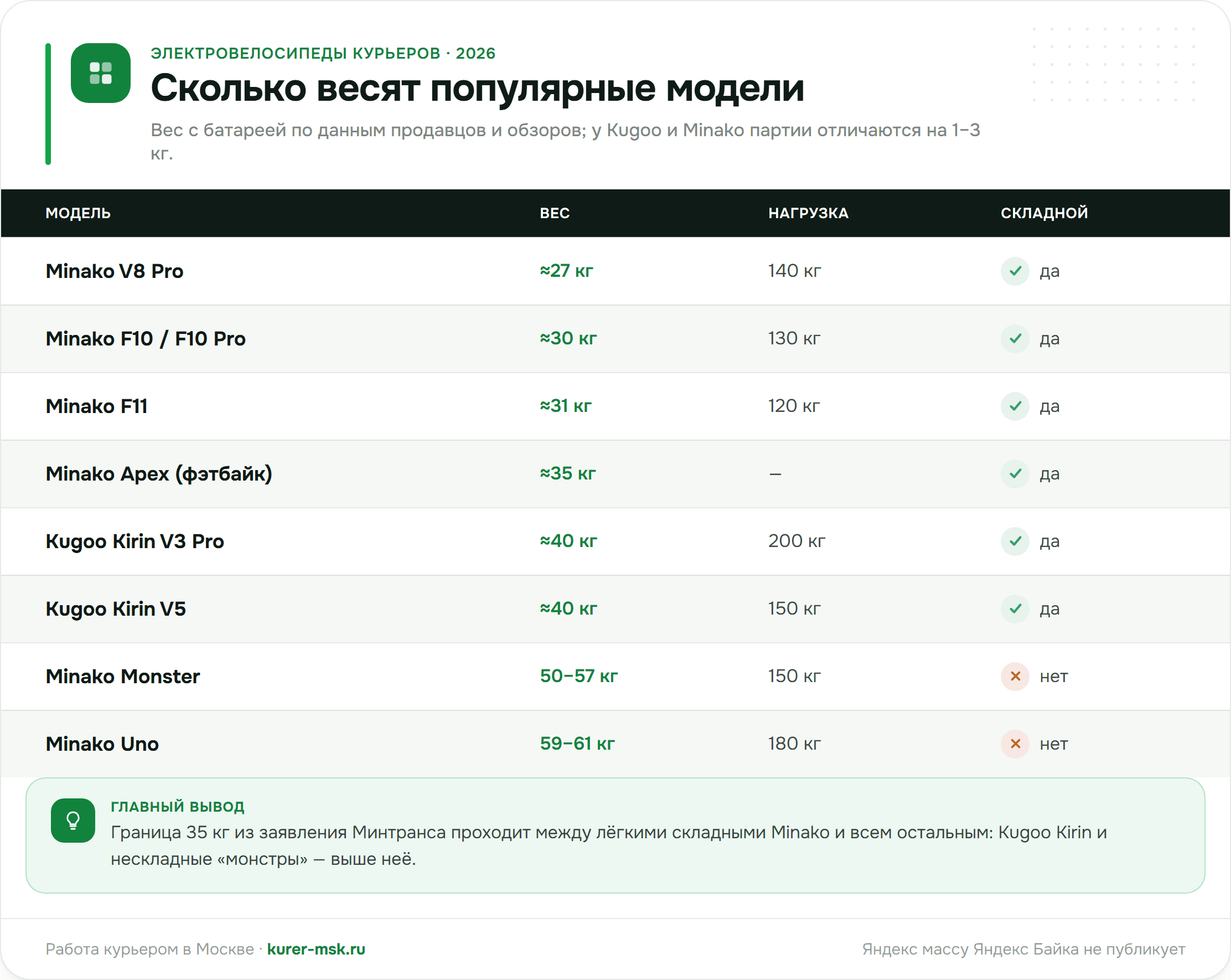
Task: Select the МОДЕЛЬ column header
Action: [78, 213]
